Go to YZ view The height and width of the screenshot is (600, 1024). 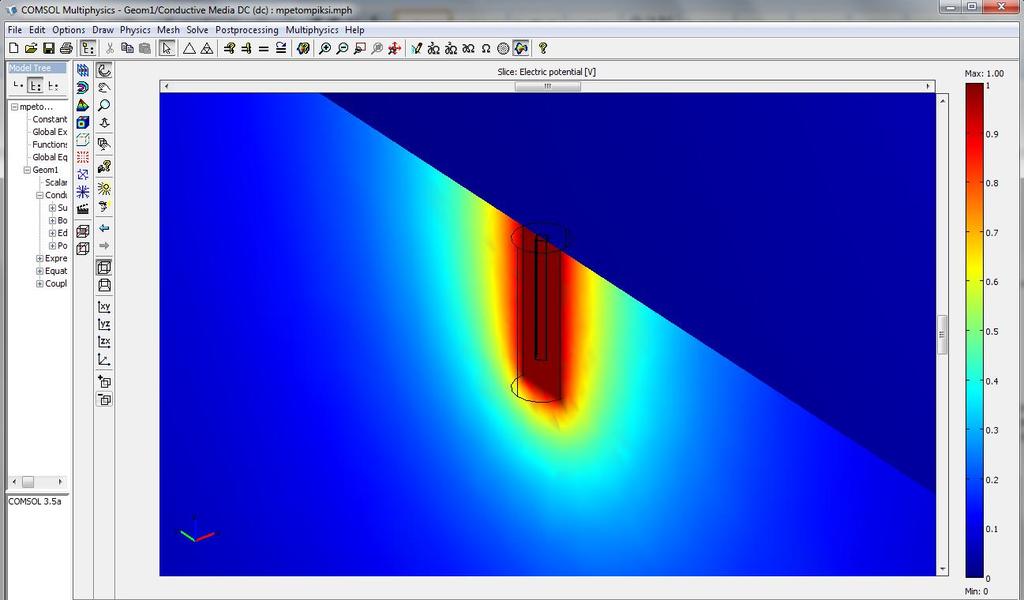click(x=104, y=324)
